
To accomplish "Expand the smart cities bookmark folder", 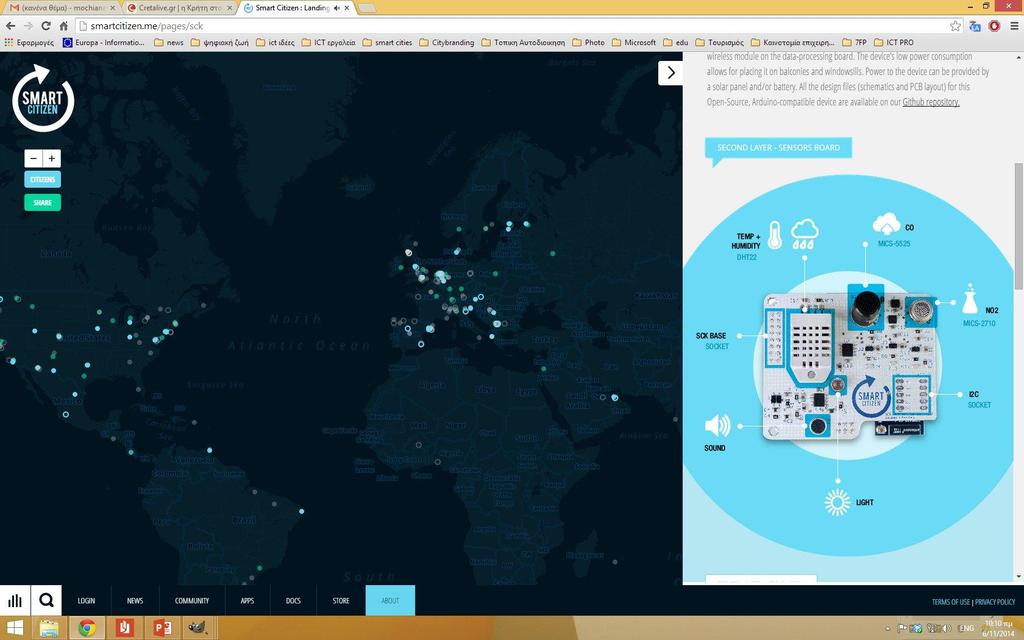I will (x=387, y=42).
